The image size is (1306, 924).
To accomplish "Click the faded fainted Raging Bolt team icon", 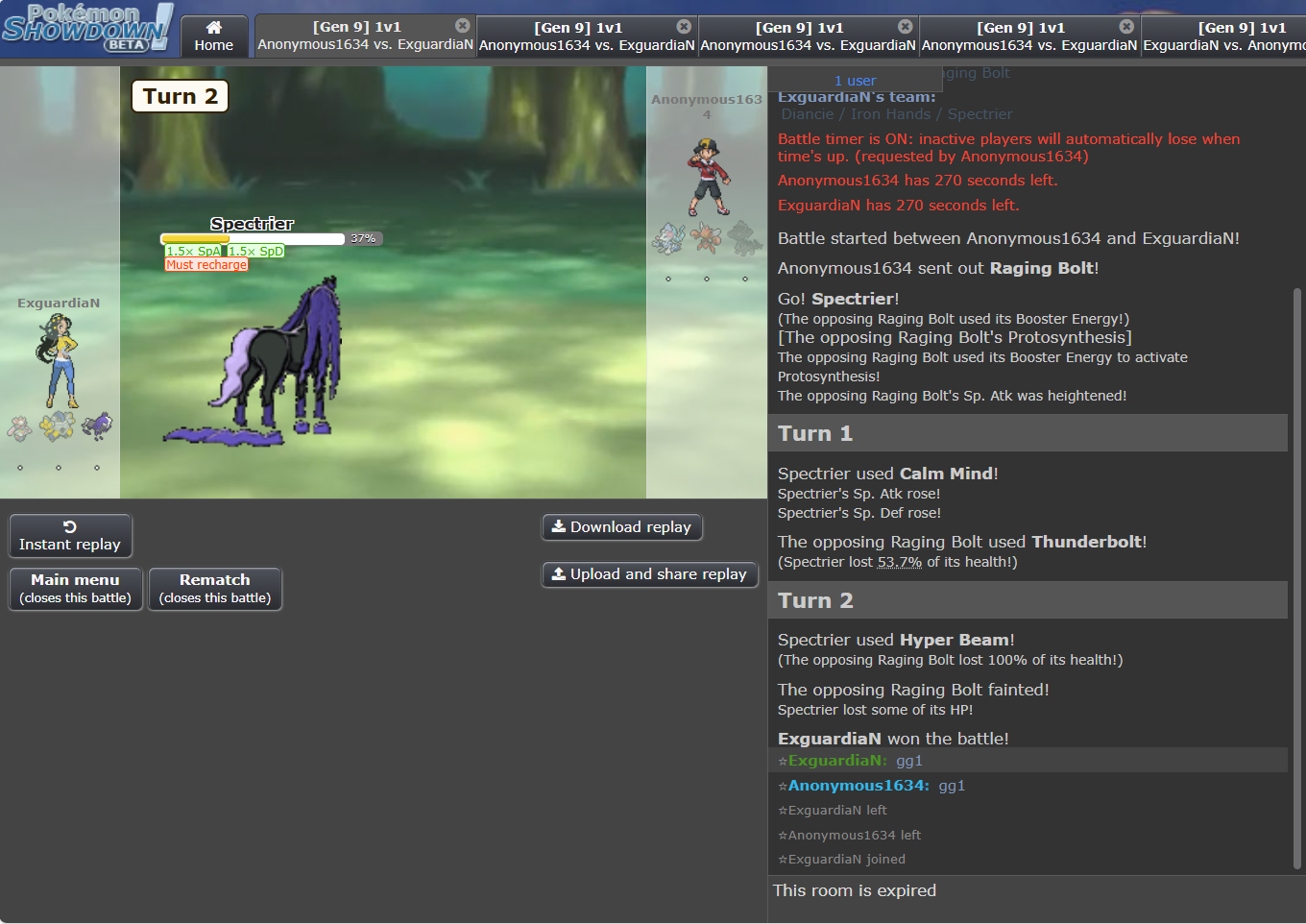I will click(745, 237).
